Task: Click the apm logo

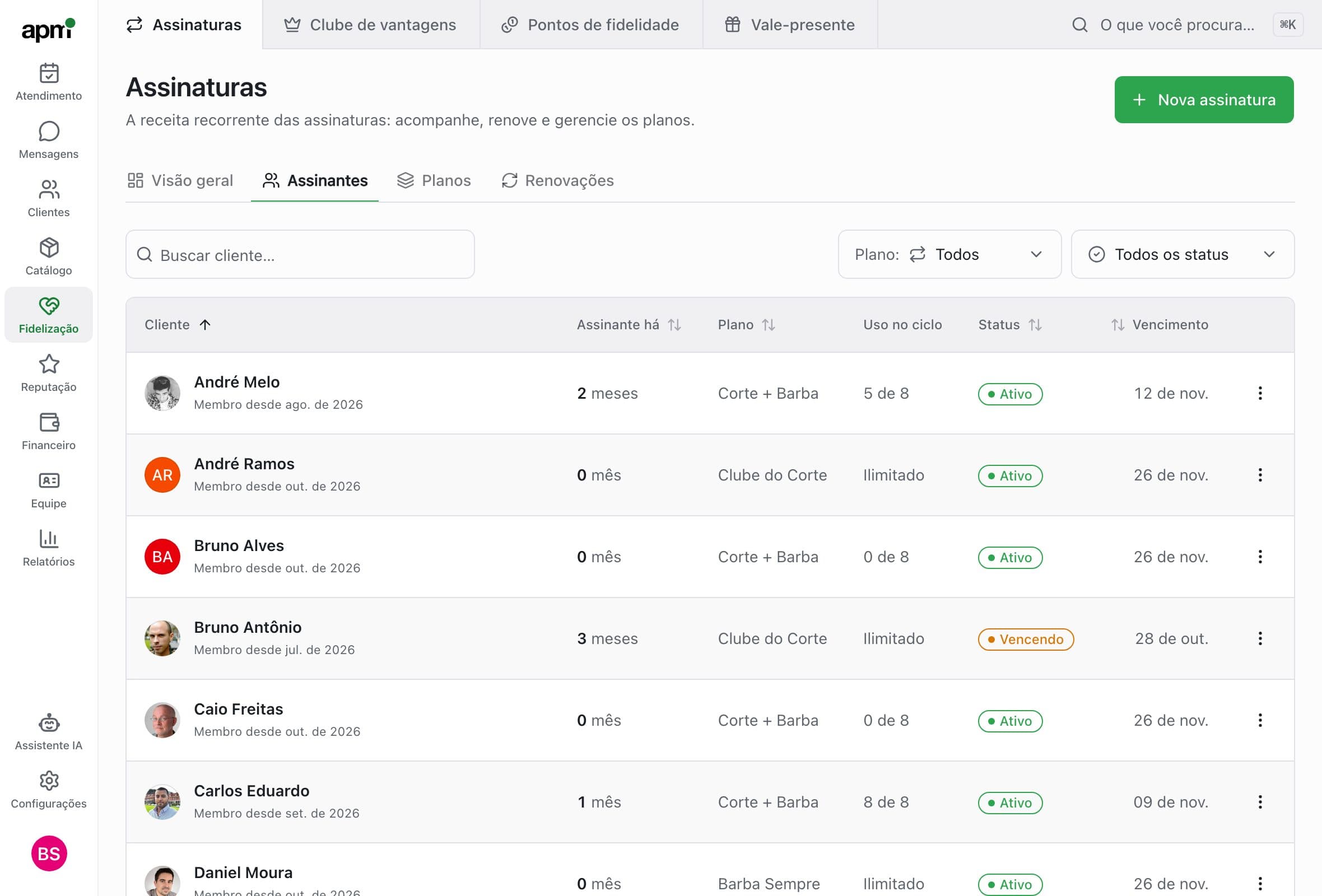Action: point(48,29)
